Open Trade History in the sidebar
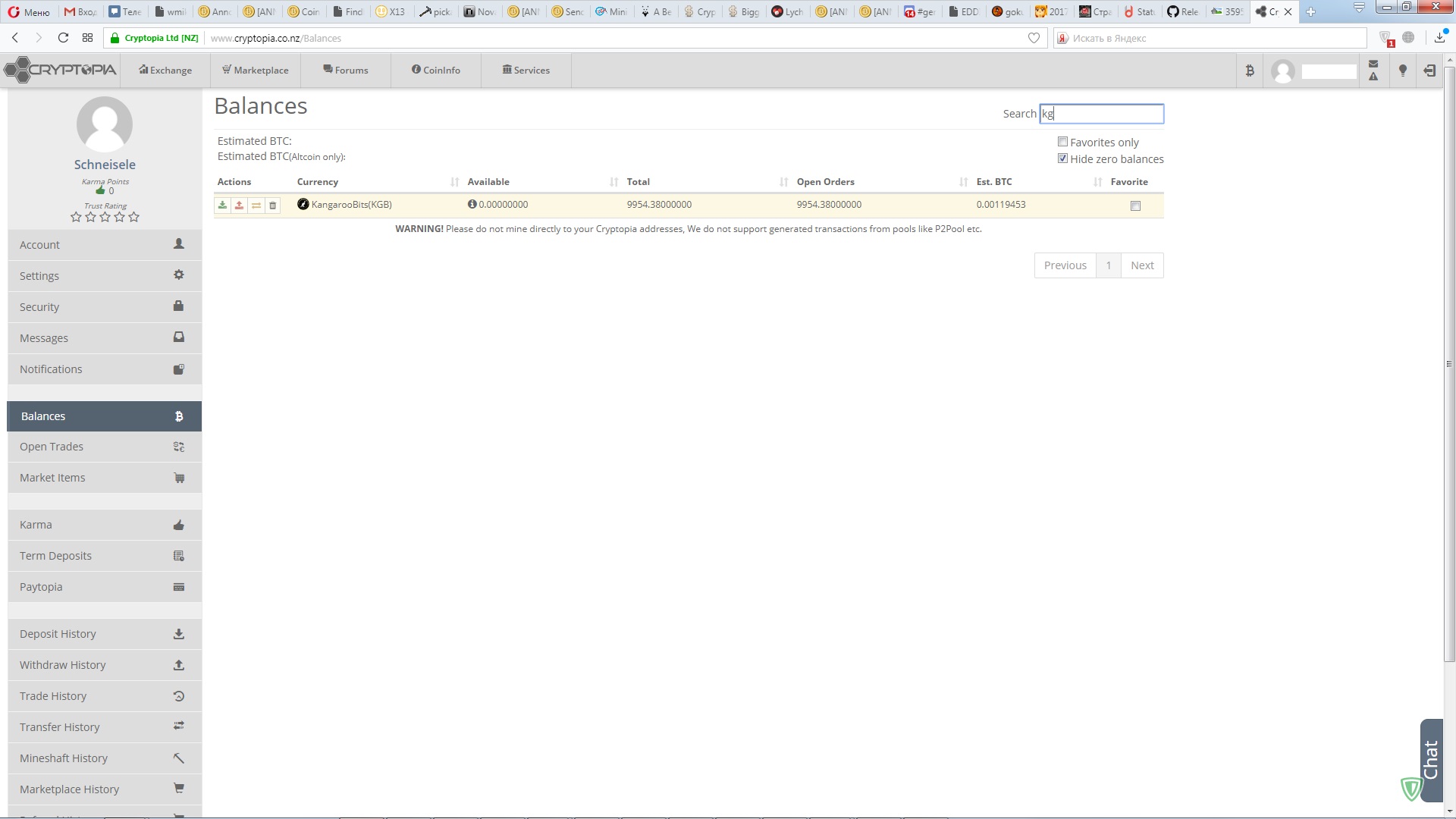 (105, 696)
